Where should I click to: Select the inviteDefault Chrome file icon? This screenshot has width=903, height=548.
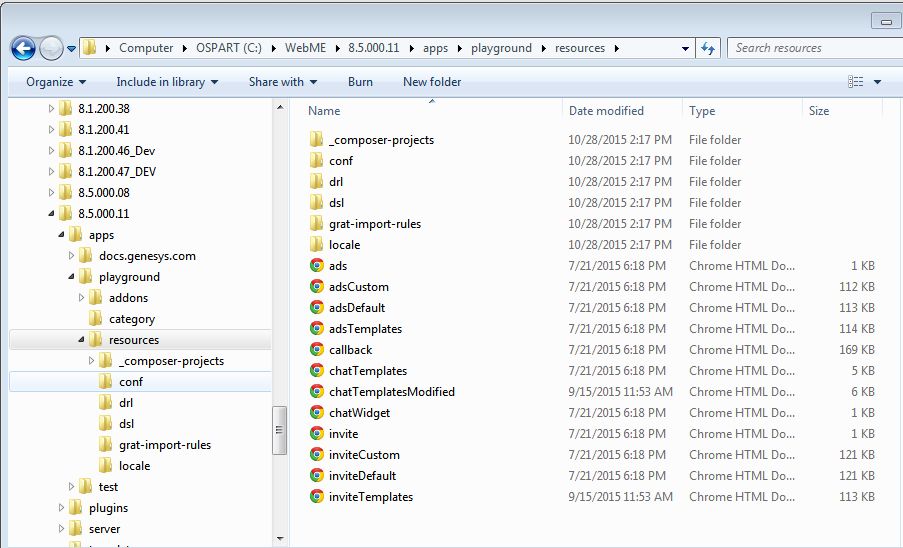pos(317,475)
